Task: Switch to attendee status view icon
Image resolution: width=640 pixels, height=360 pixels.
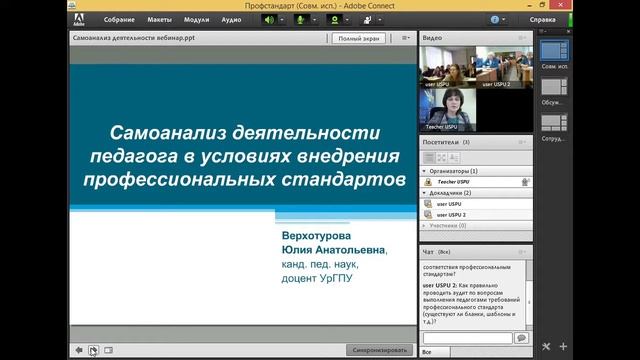Action: [454, 158]
